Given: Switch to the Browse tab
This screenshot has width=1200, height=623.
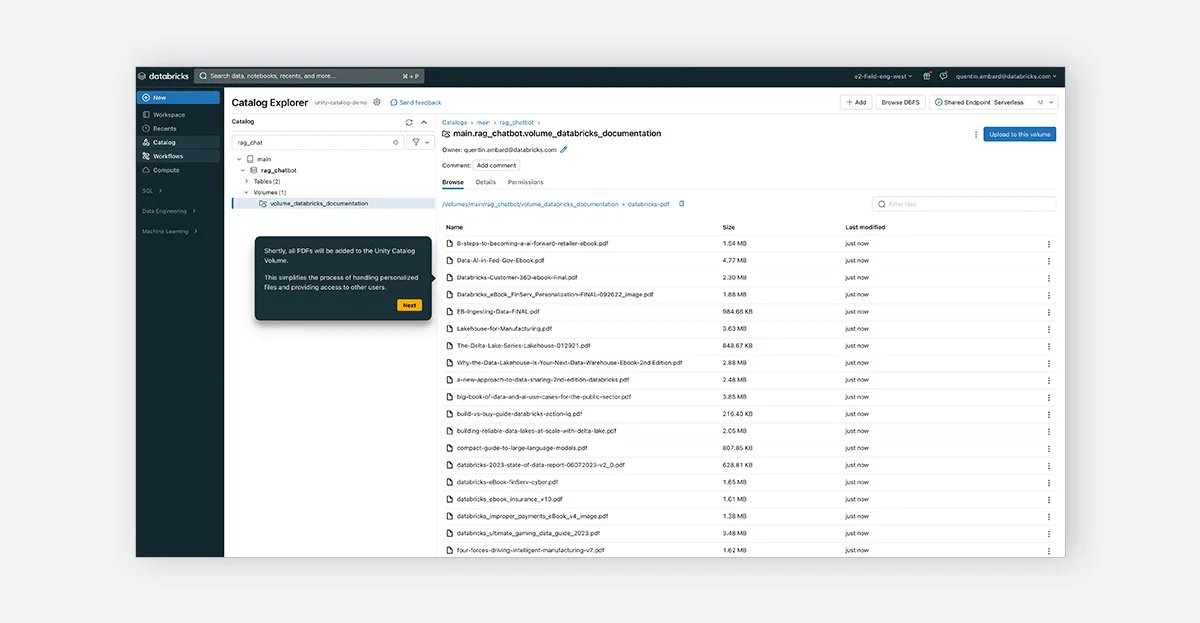Looking at the screenshot, I should point(453,182).
